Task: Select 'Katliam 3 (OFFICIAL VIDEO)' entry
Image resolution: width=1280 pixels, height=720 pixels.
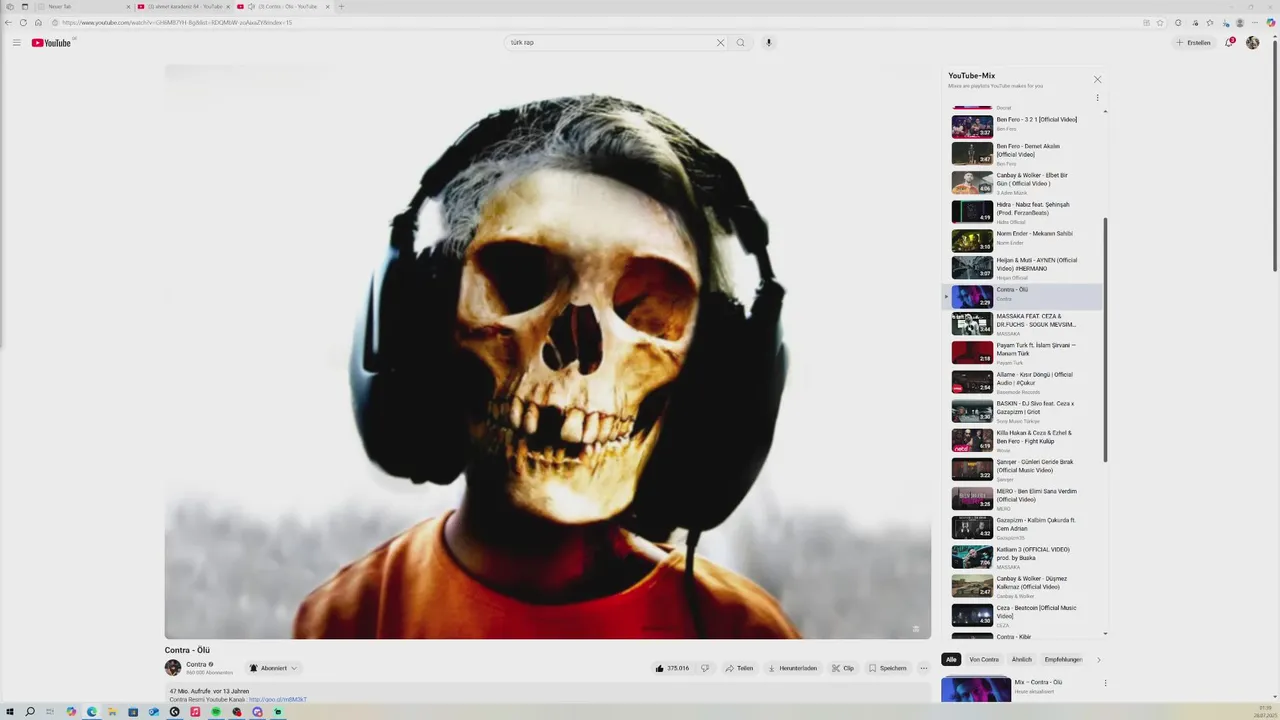Action: pyautogui.click(x=1023, y=555)
